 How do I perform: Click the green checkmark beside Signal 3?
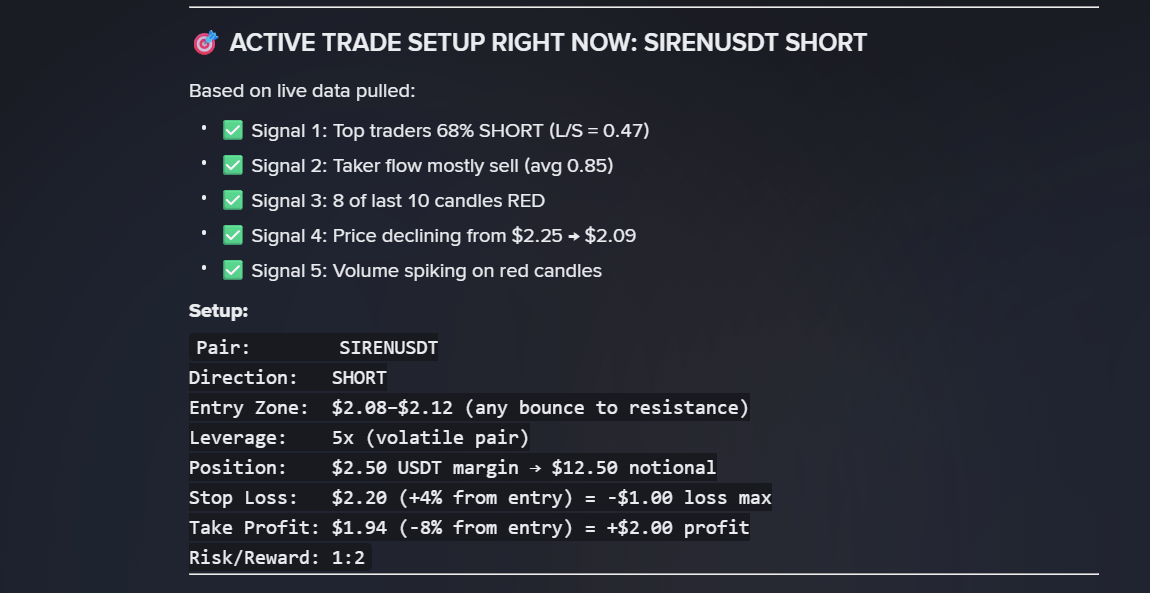[233, 200]
